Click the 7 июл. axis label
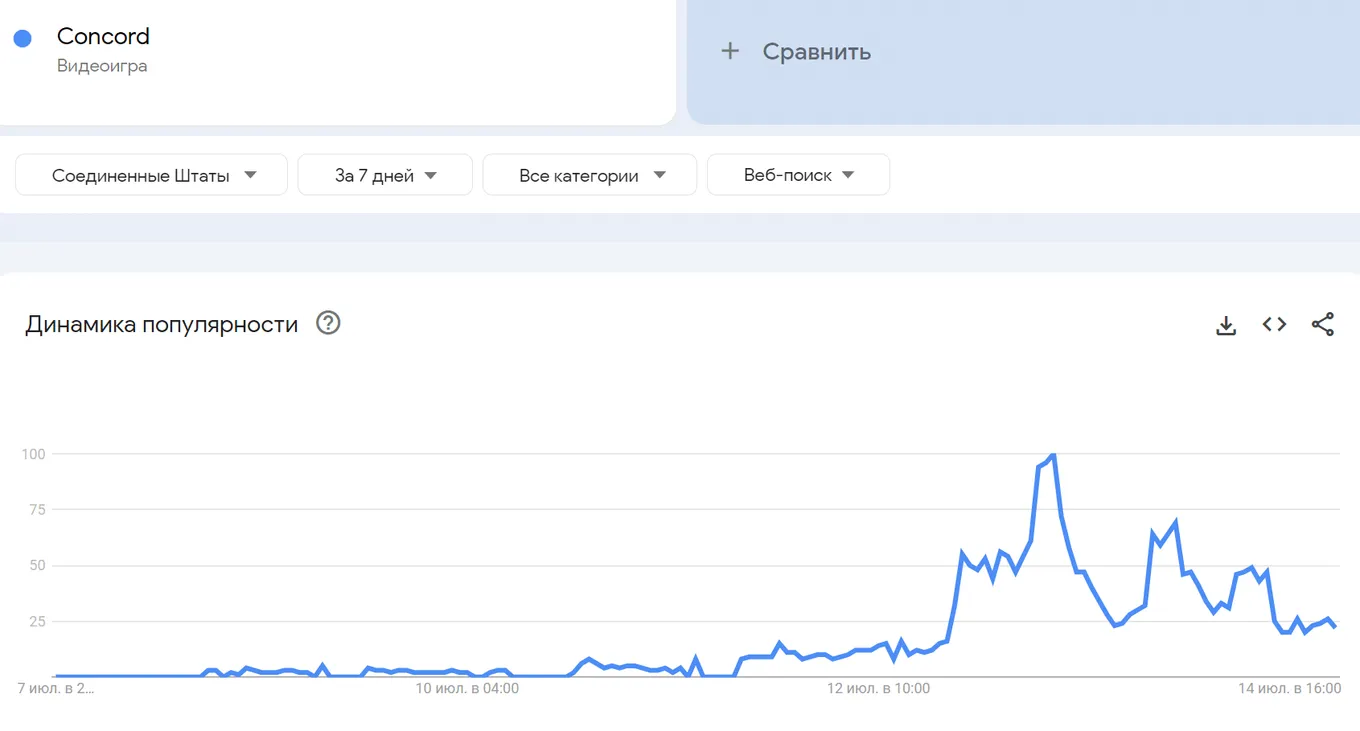This screenshot has height=731, width=1360. pyautogui.click(x=56, y=689)
